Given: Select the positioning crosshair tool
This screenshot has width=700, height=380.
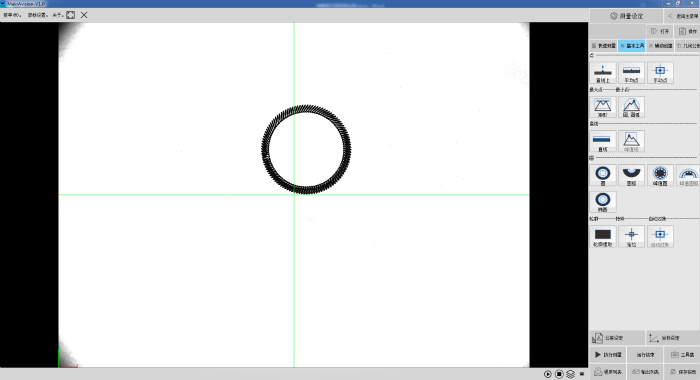Looking at the screenshot, I should tap(631, 237).
